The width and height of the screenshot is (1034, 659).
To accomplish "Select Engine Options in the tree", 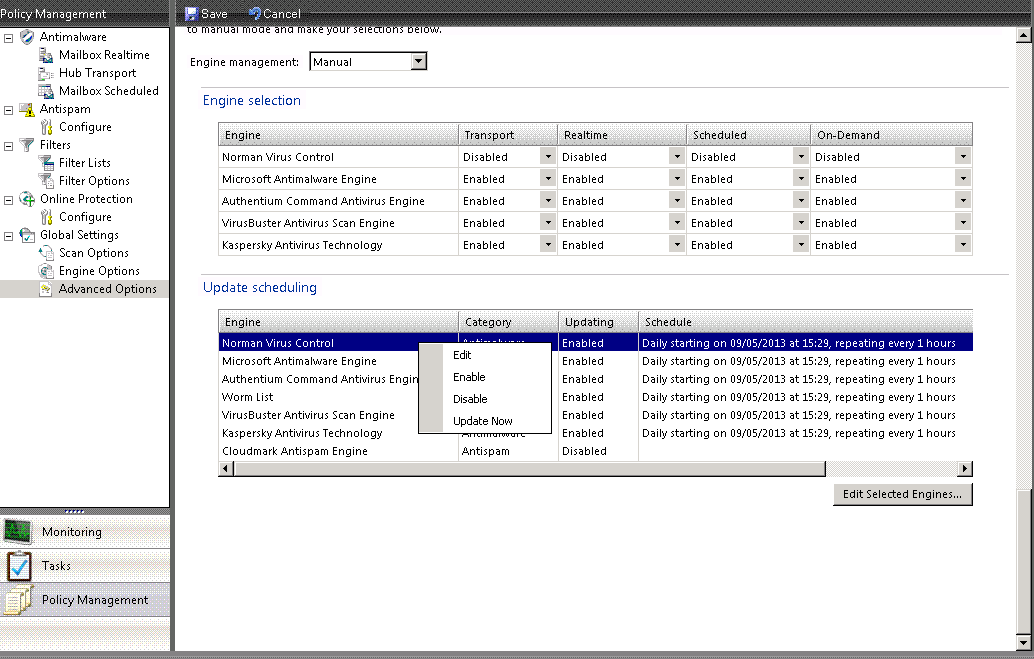I will click(x=98, y=271).
